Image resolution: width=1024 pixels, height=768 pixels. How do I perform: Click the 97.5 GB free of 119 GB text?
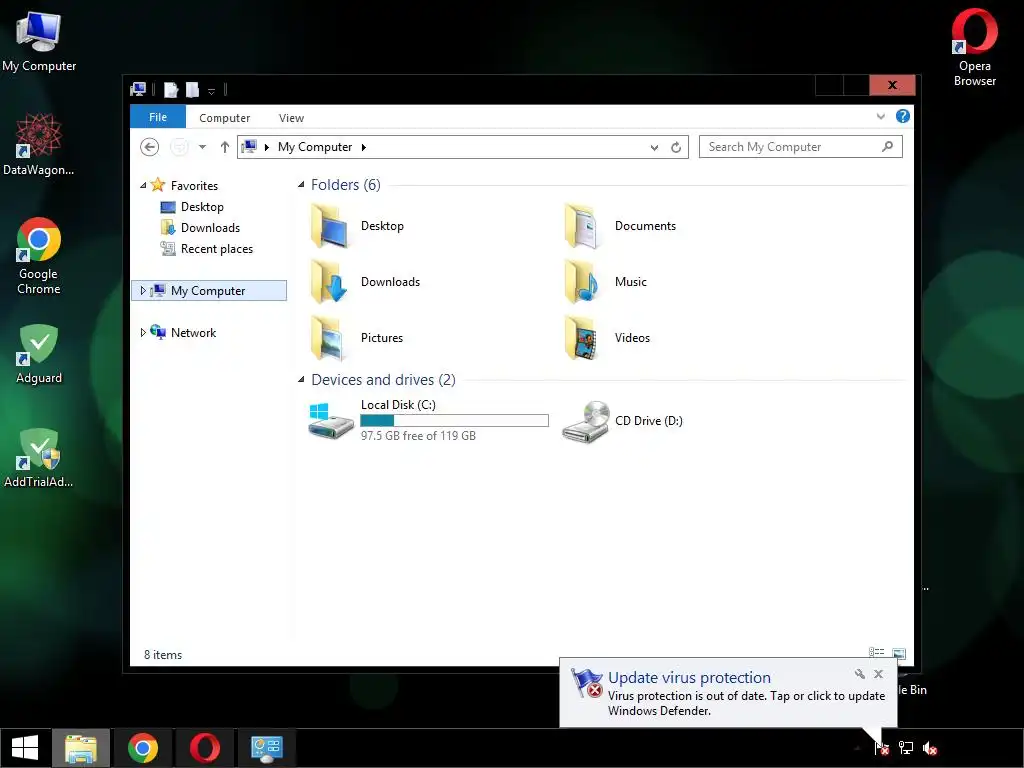pyautogui.click(x=418, y=436)
